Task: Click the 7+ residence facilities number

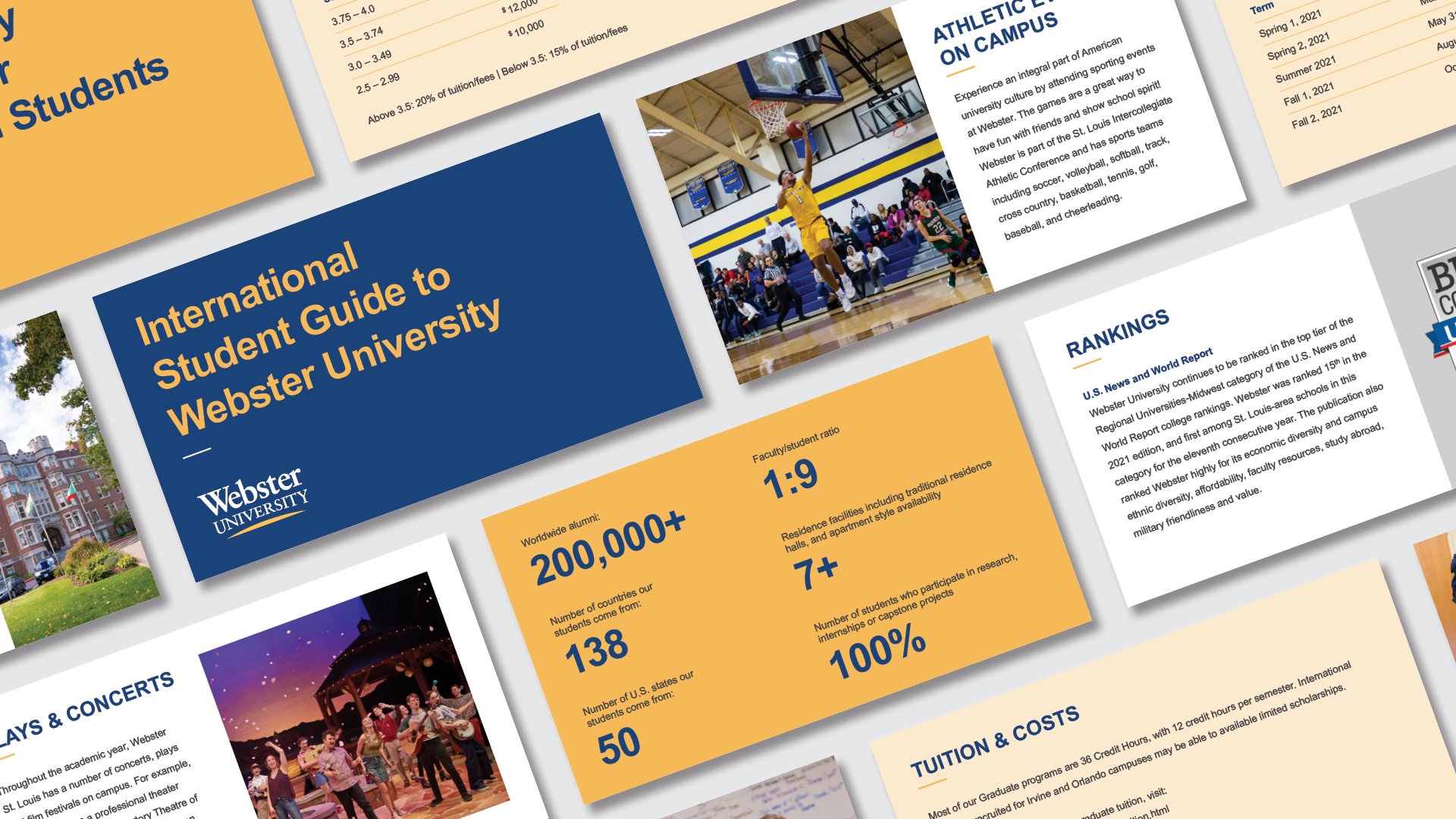Action: [x=815, y=572]
